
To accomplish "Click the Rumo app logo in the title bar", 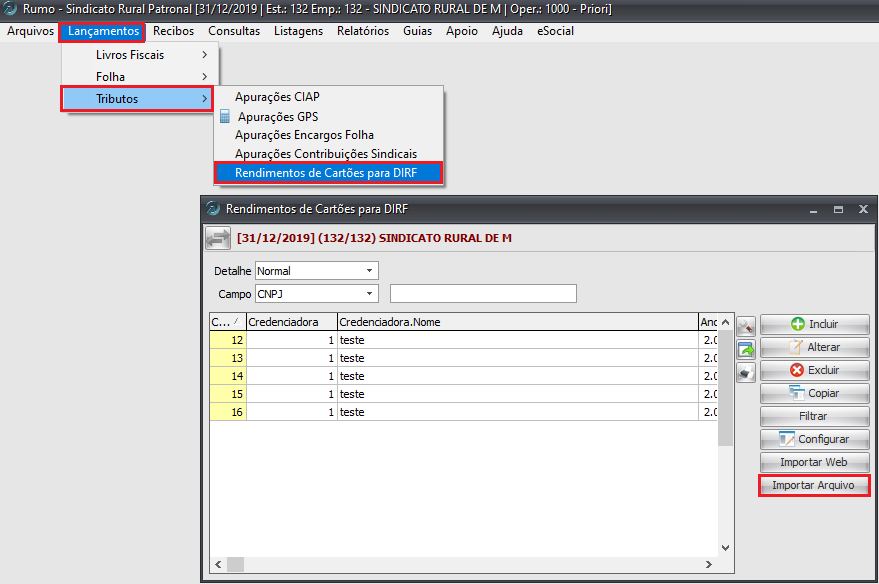I will [10, 9].
